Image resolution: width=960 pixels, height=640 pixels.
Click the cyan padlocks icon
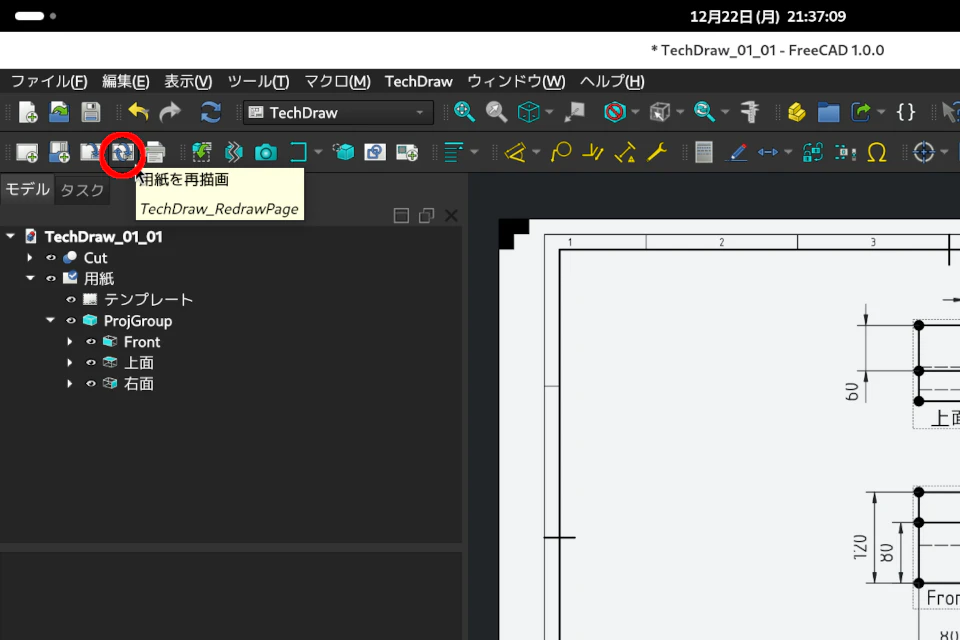click(812, 152)
